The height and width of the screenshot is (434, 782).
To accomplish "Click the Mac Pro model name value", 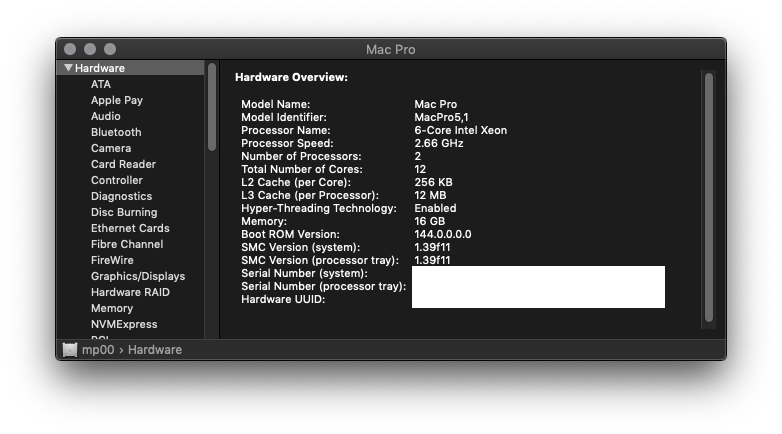I will [x=435, y=104].
